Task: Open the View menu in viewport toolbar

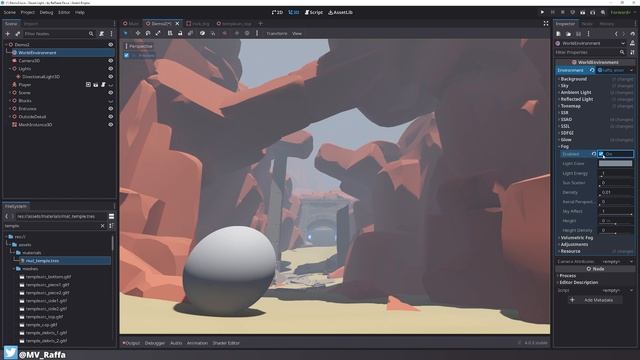Action: [x=297, y=33]
